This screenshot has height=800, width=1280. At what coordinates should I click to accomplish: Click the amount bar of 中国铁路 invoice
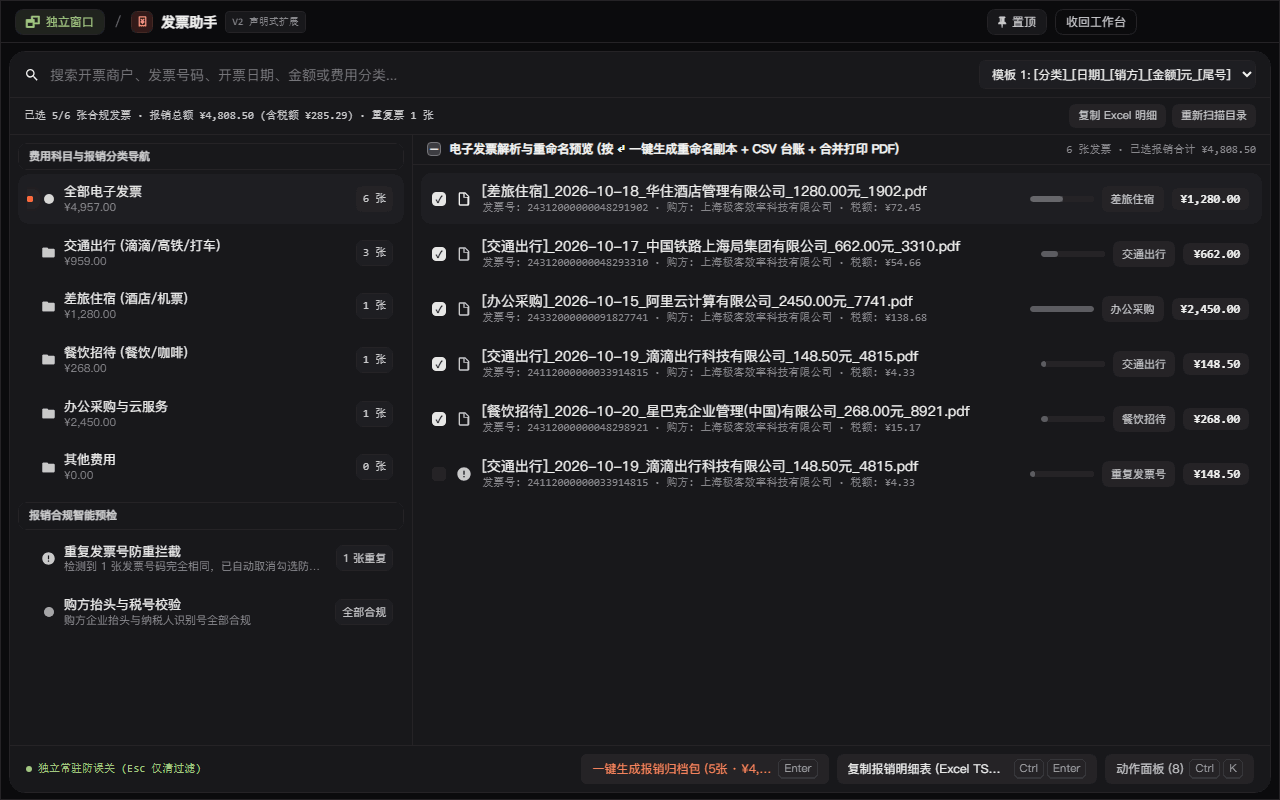1073,254
